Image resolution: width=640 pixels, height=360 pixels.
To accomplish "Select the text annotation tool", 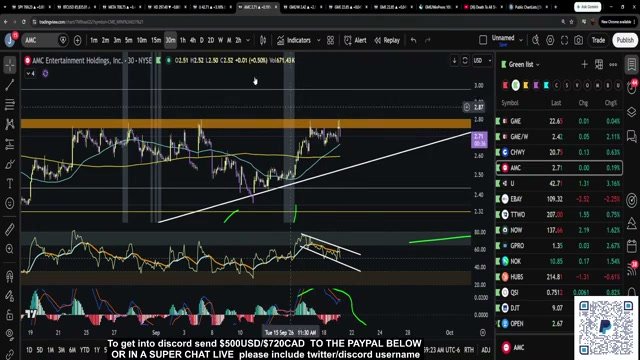I will tap(10, 184).
